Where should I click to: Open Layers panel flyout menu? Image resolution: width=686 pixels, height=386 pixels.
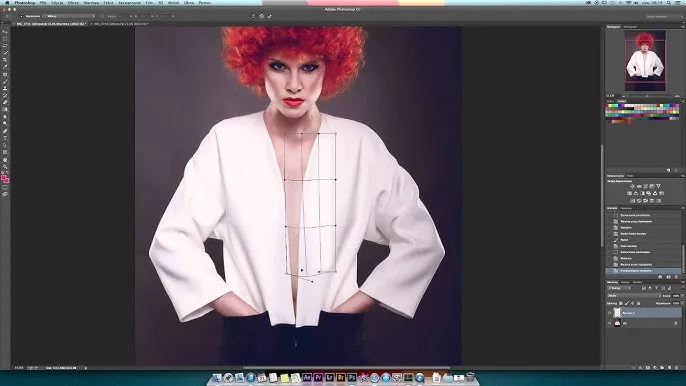click(x=682, y=282)
